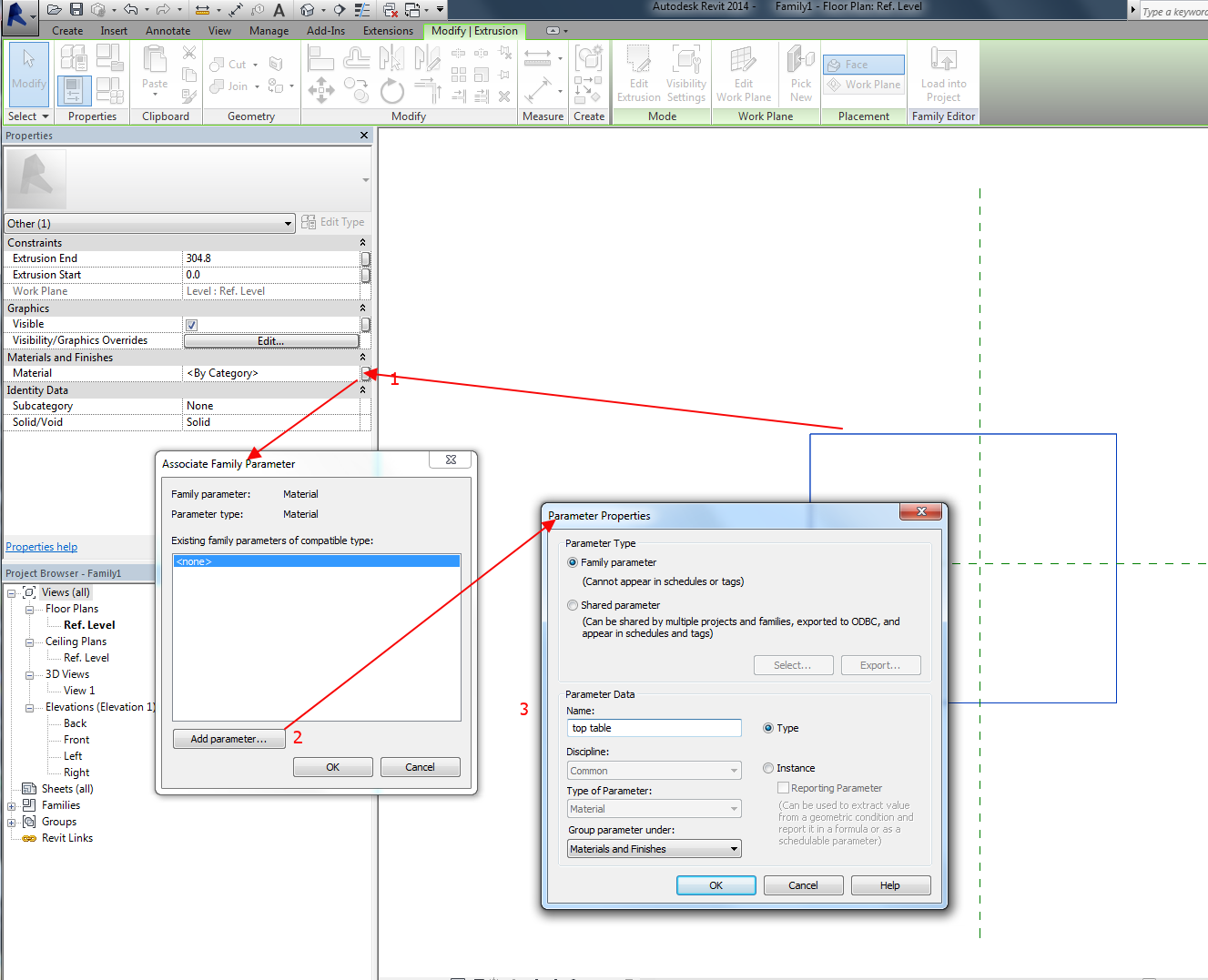1208x980 pixels.
Task: Select the Type radio button
Action: (x=768, y=728)
